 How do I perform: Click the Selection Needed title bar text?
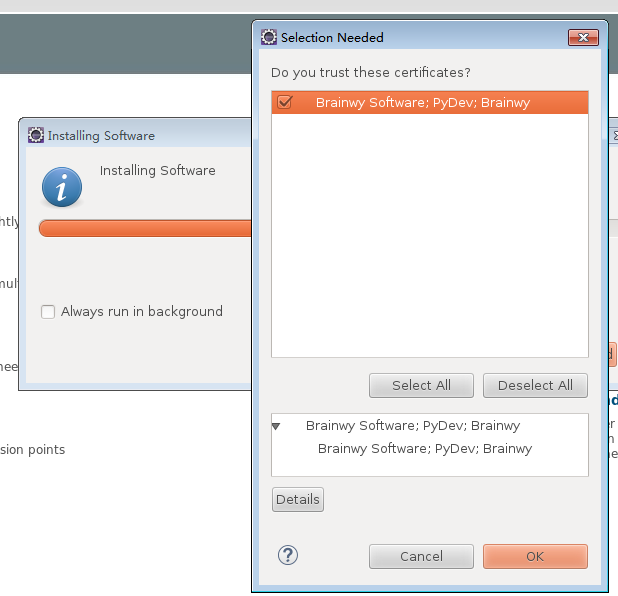[332, 38]
